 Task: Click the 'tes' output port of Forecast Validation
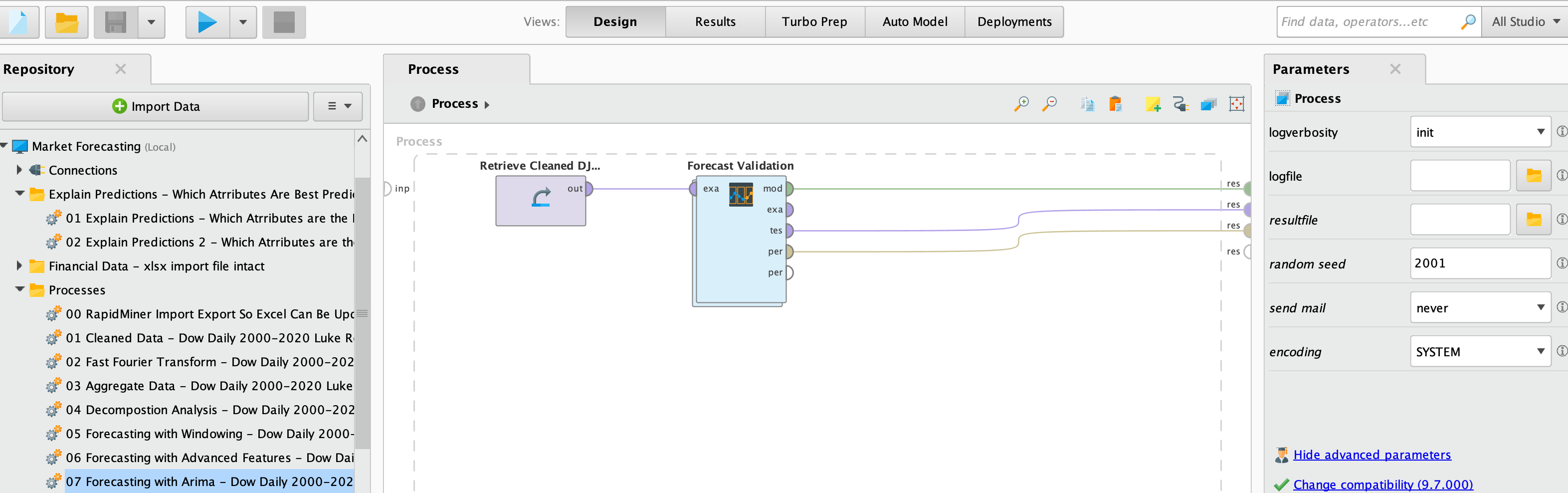tap(789, 231)
